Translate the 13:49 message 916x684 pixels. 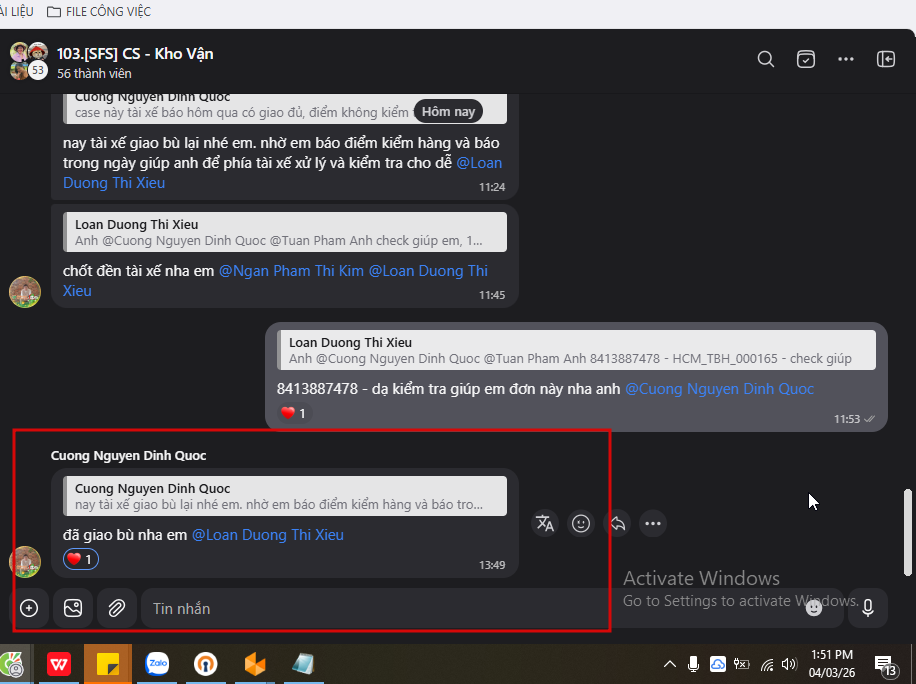tap(544, 523)
